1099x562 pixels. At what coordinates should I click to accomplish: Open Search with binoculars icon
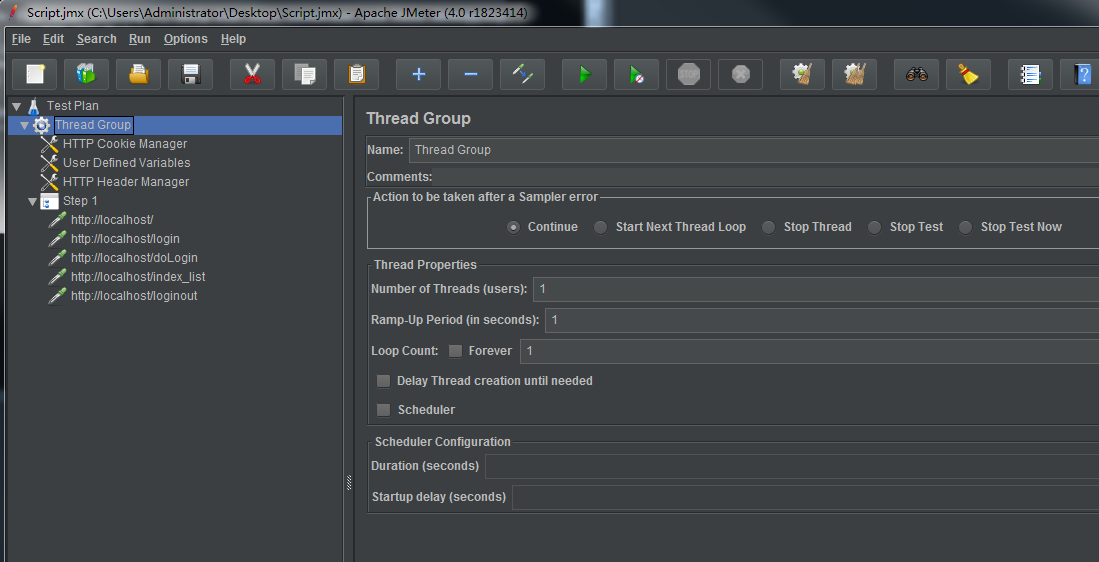click(917, 74)
